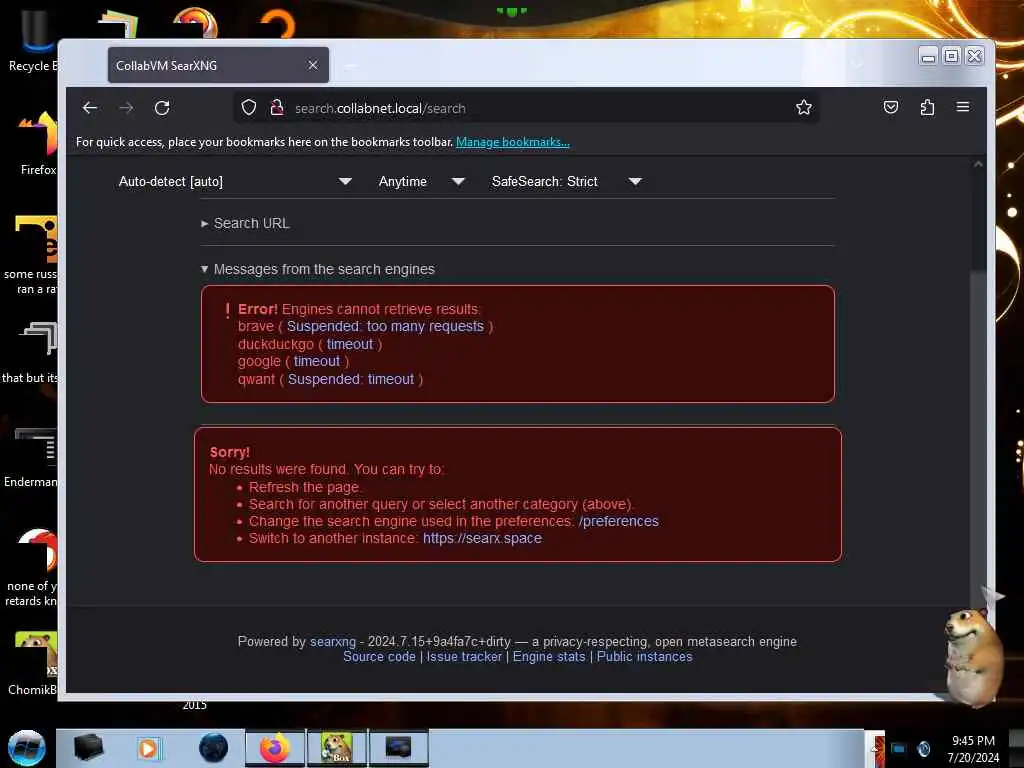Open the Issue tracker footer link

pos(464,656)
